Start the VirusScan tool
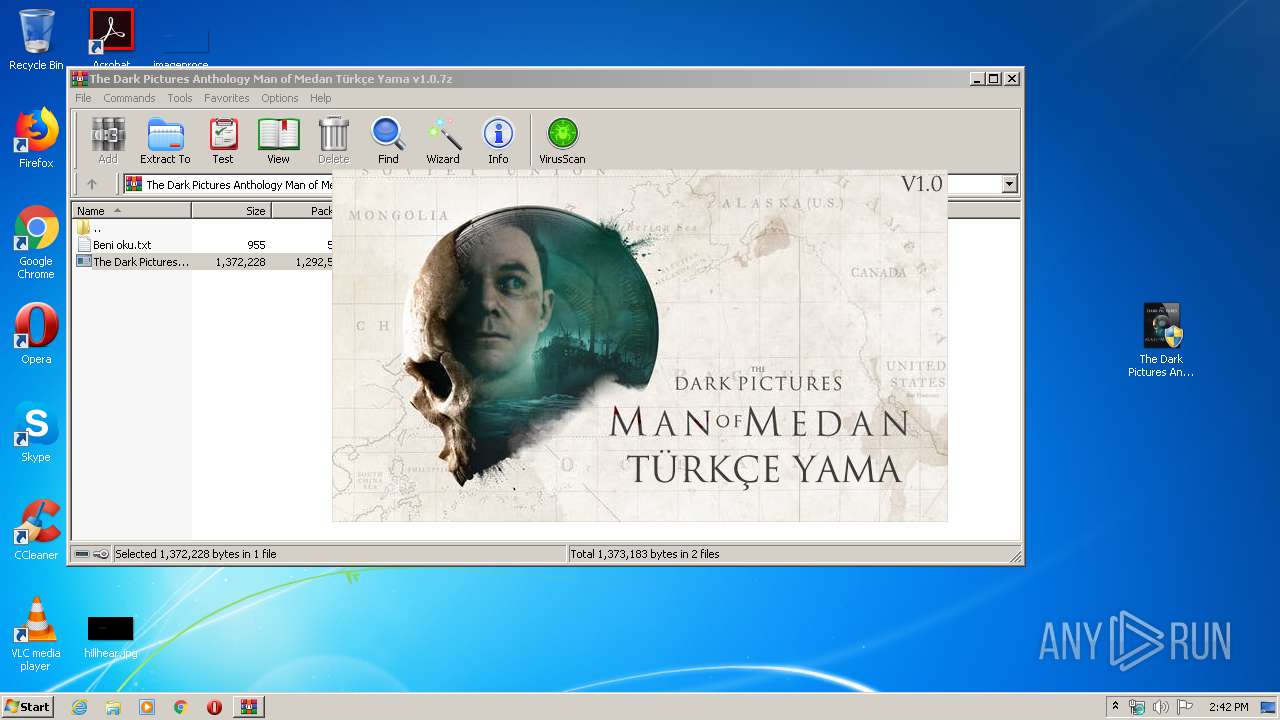The height and width of the screenshot is (720, 1280). click(562, 140)
